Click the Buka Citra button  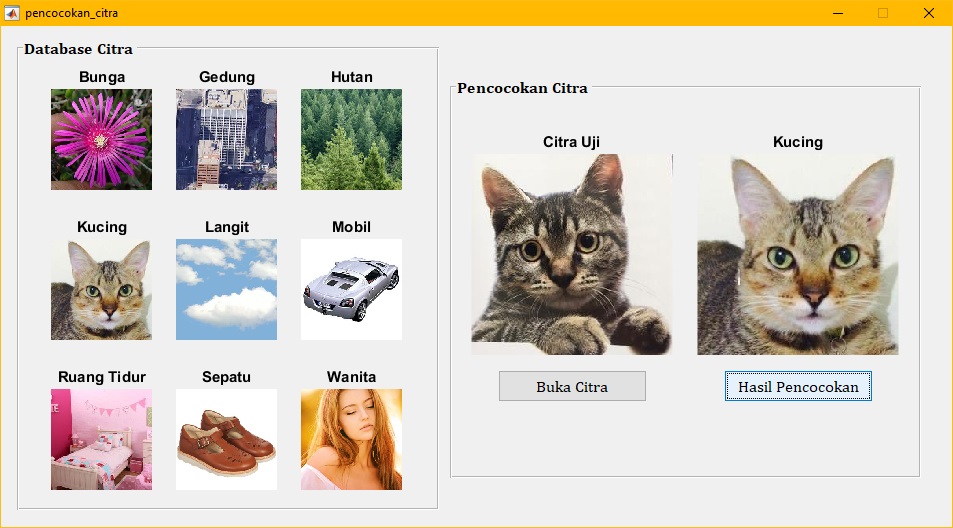tap(572, 386)
